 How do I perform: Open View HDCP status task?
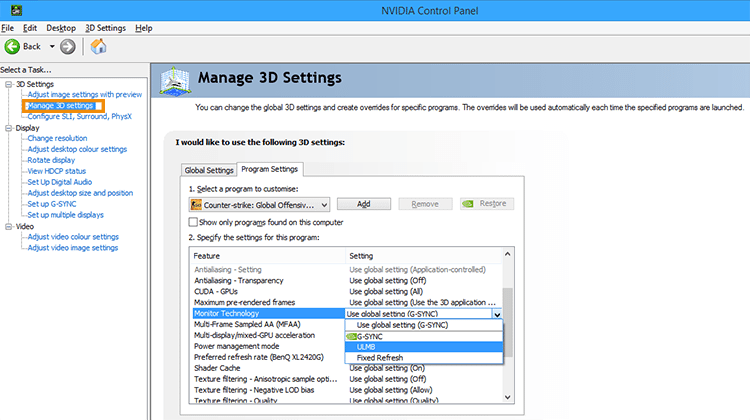(56, 171)
